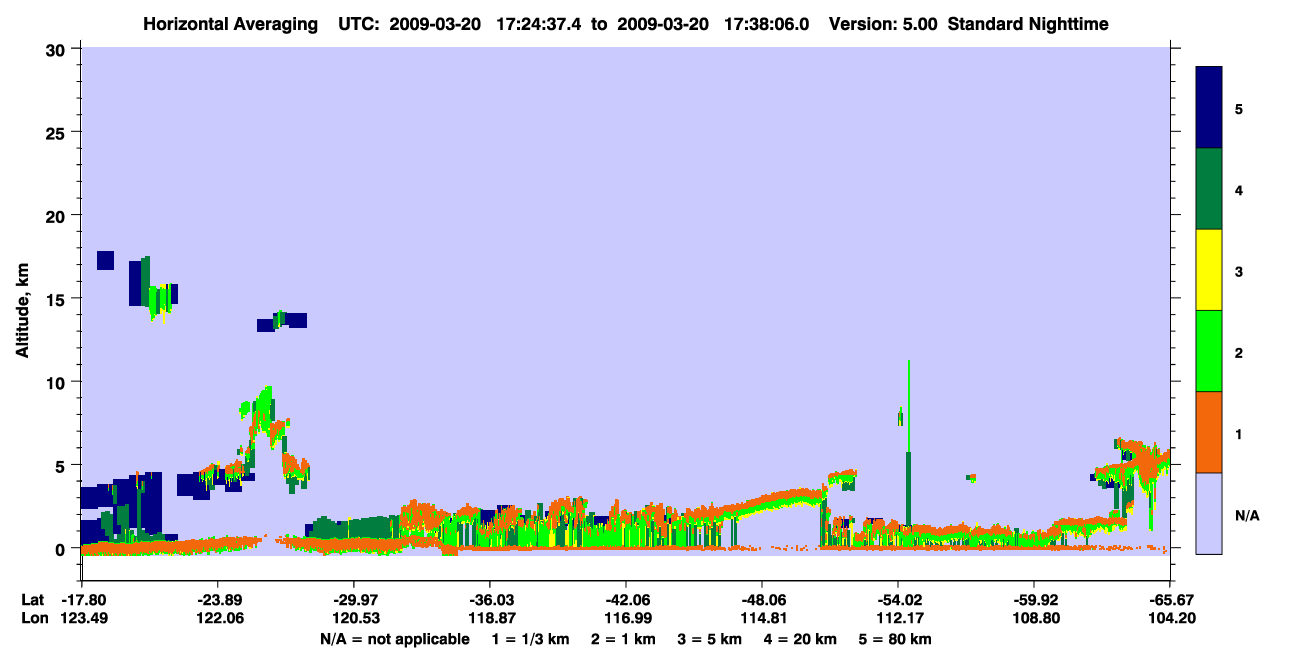The width and height of the screenshot is (1300, 667).
Task: Click the altitude tick label 25
Action: (x=57, y=133)
